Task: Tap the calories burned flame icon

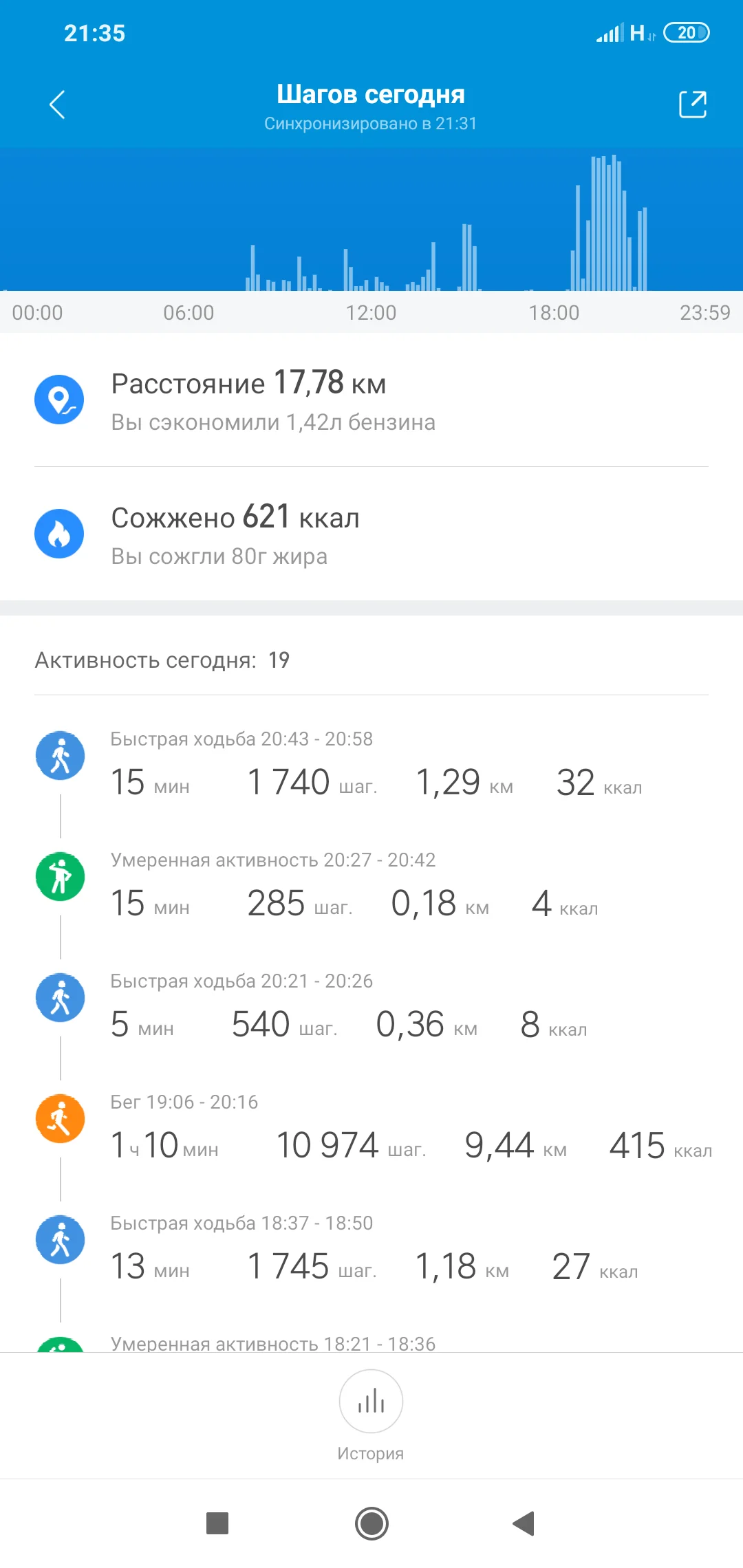Action: pos(59,534)
